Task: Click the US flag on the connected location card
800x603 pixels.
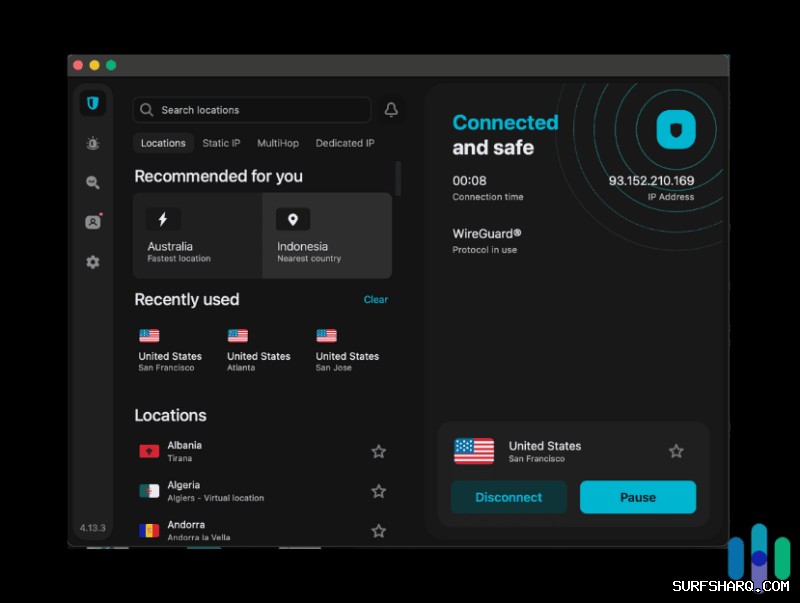Action: [474, 451]
